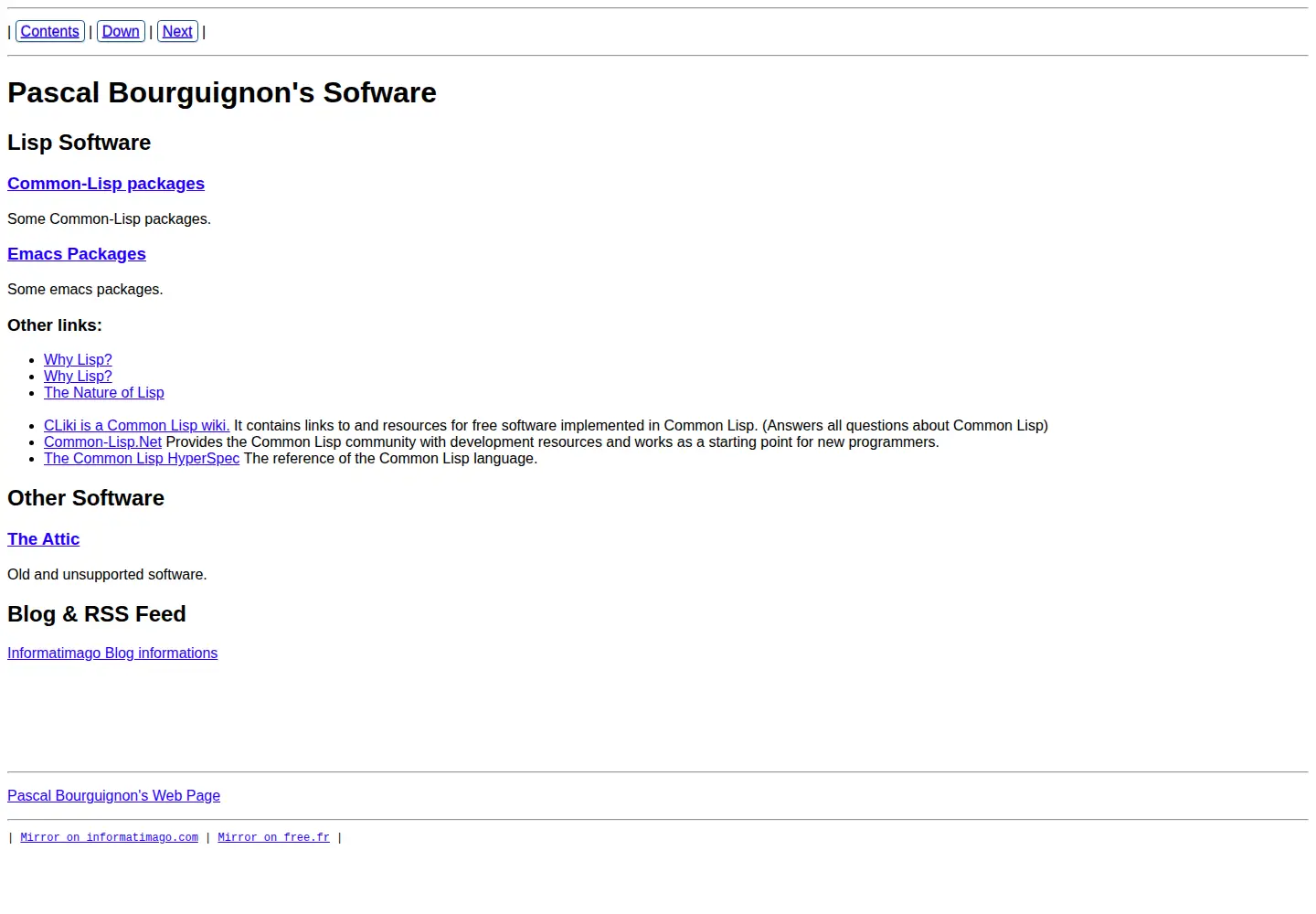This screenshot has width=1316, height=914.
Task: Click the heading 'Pascal Bourguignon's Sofware'
Action: (222, 92)
